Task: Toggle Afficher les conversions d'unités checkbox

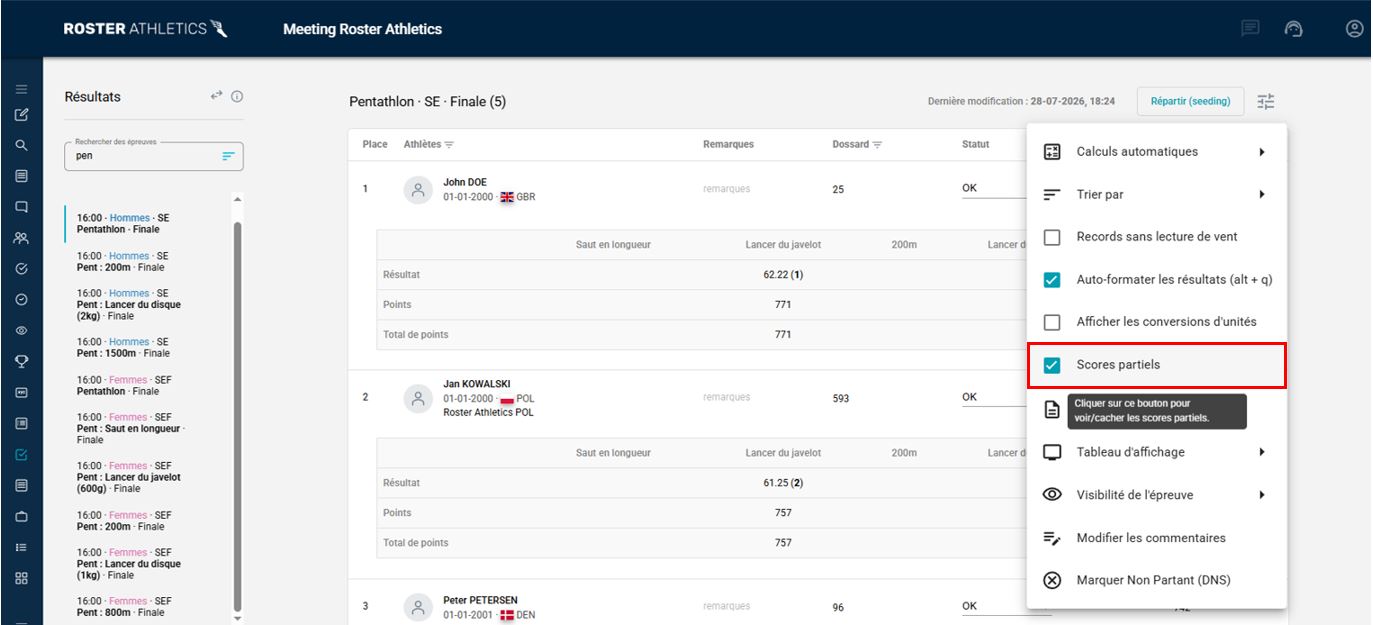Action: [x=1052, y=322]
